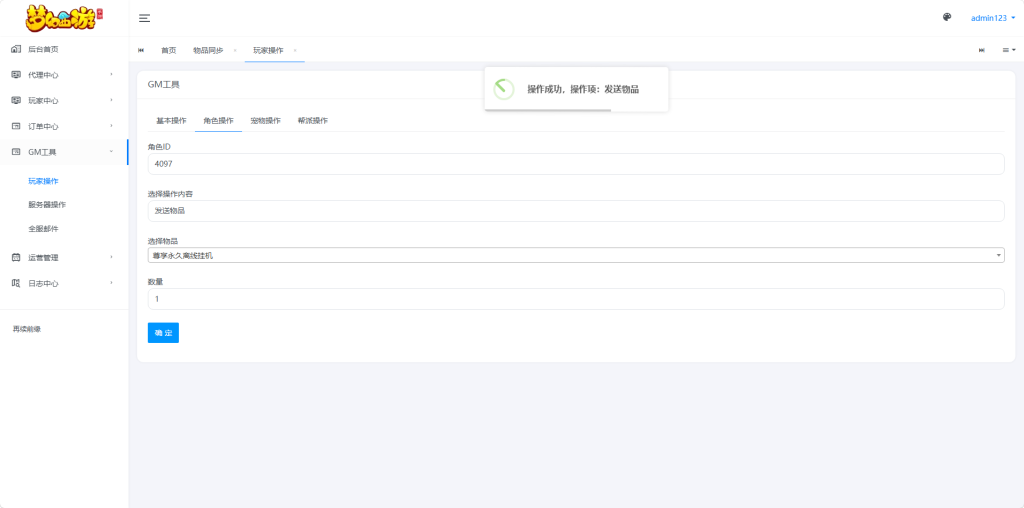Switch to the 宠物操作 tab
Image resolution: width=1024 pixels, height=508 pixels.
coord(265,121)
